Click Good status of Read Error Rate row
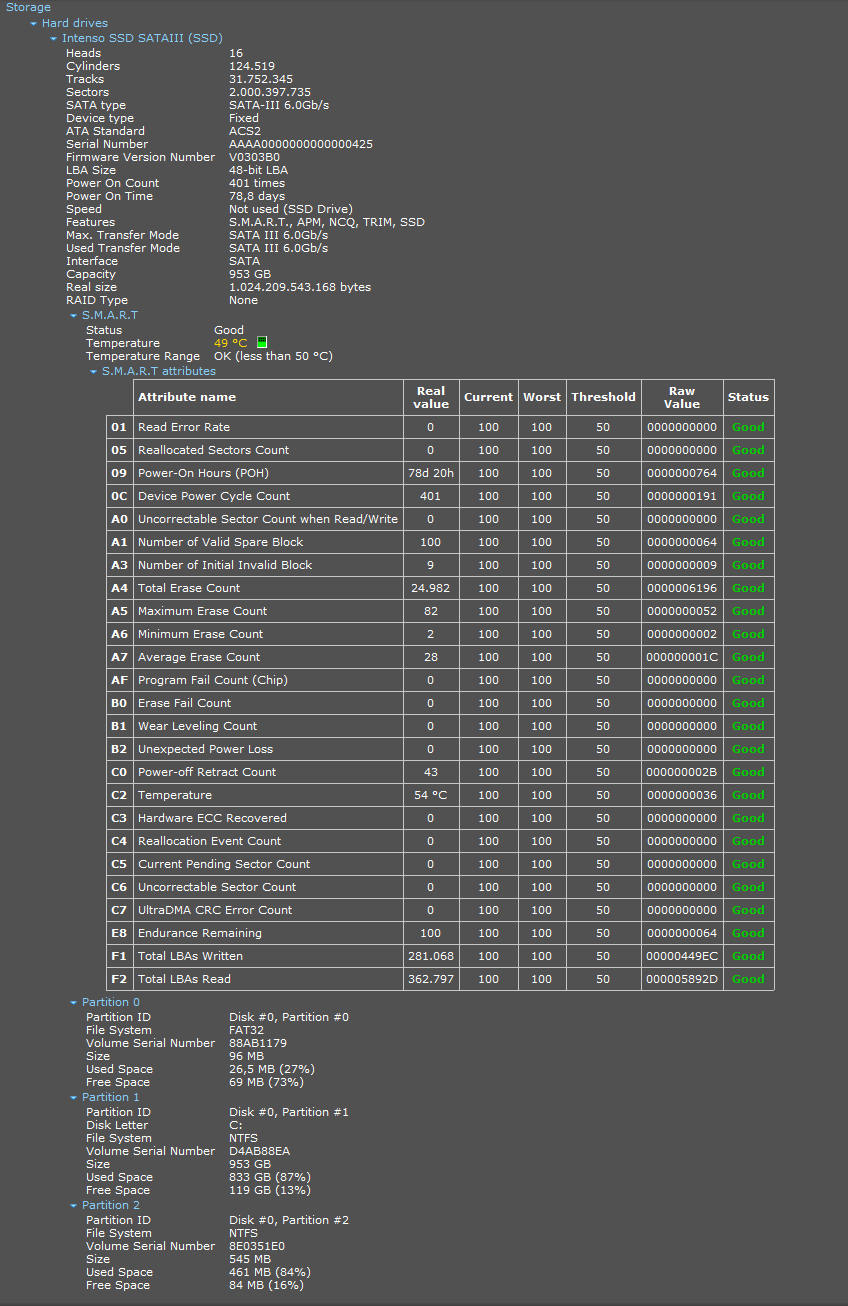This screenshot has height=1306, width=848. tap(748, 427)
